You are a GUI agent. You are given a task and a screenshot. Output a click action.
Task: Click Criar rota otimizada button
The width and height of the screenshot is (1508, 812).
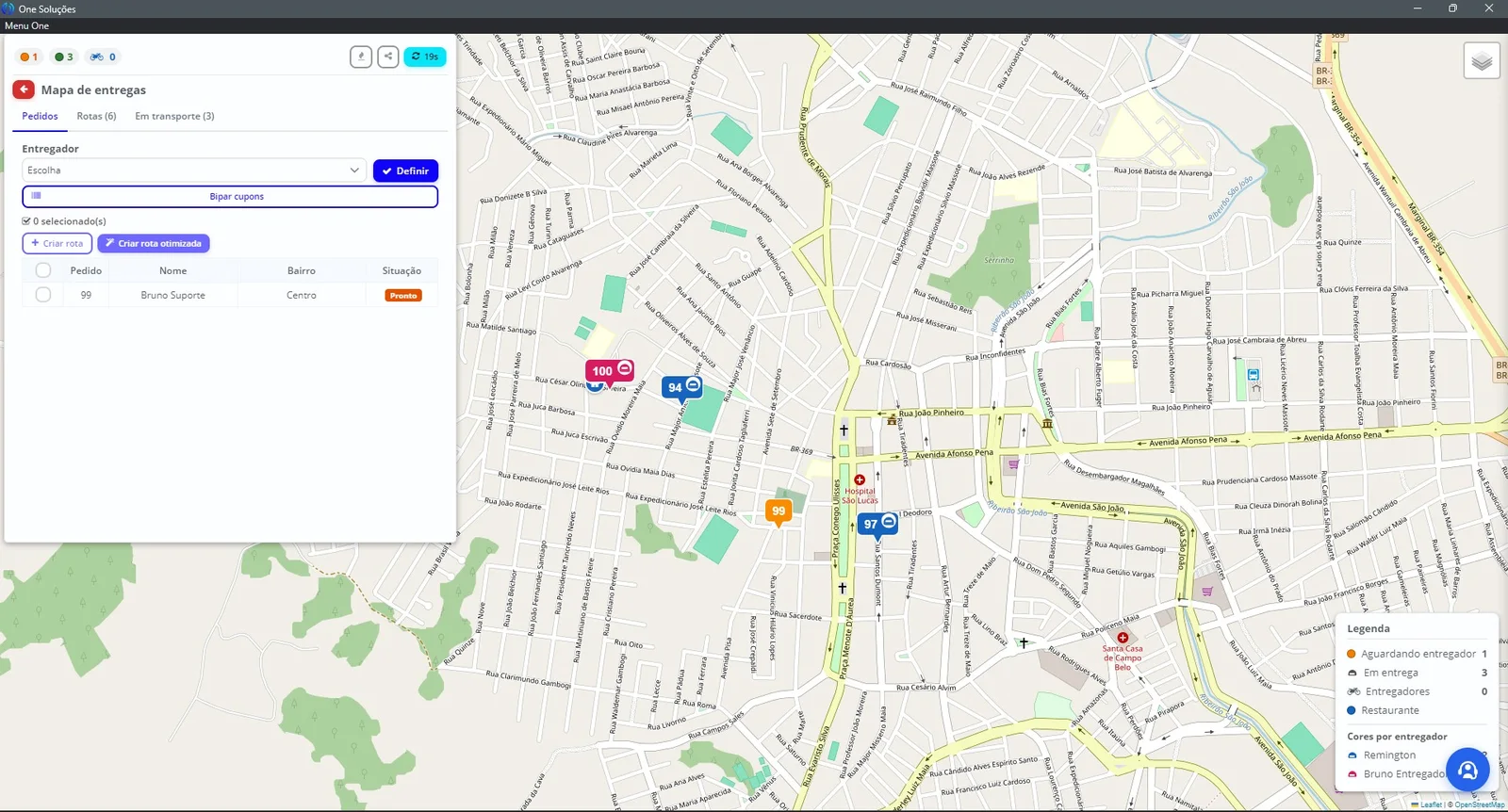click(154, 243)
